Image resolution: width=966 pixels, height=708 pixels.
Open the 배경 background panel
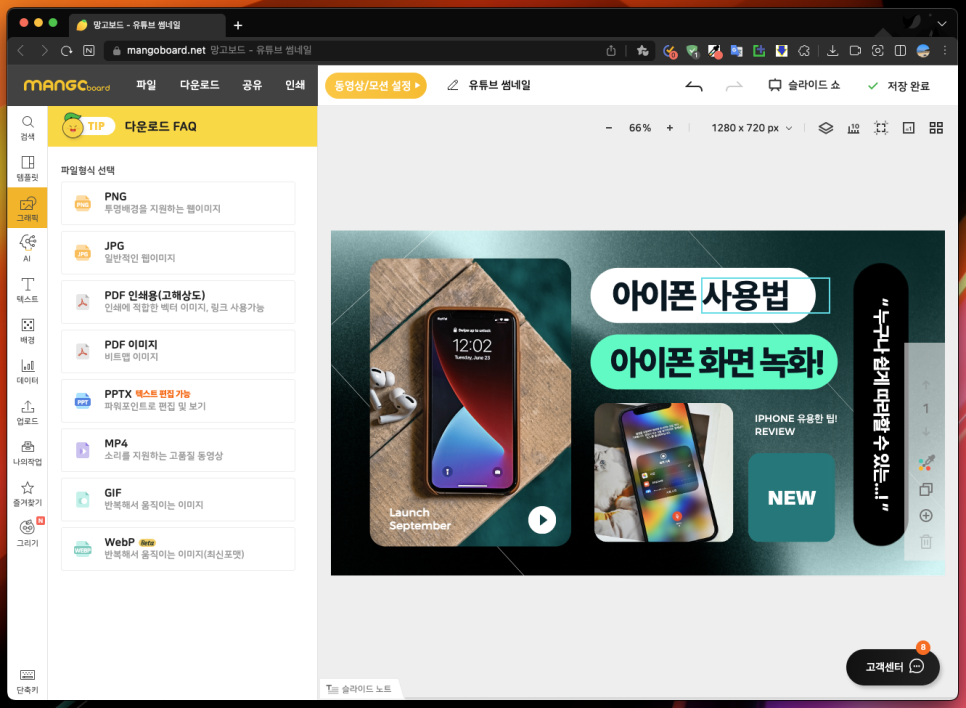[x=27, y=330]
